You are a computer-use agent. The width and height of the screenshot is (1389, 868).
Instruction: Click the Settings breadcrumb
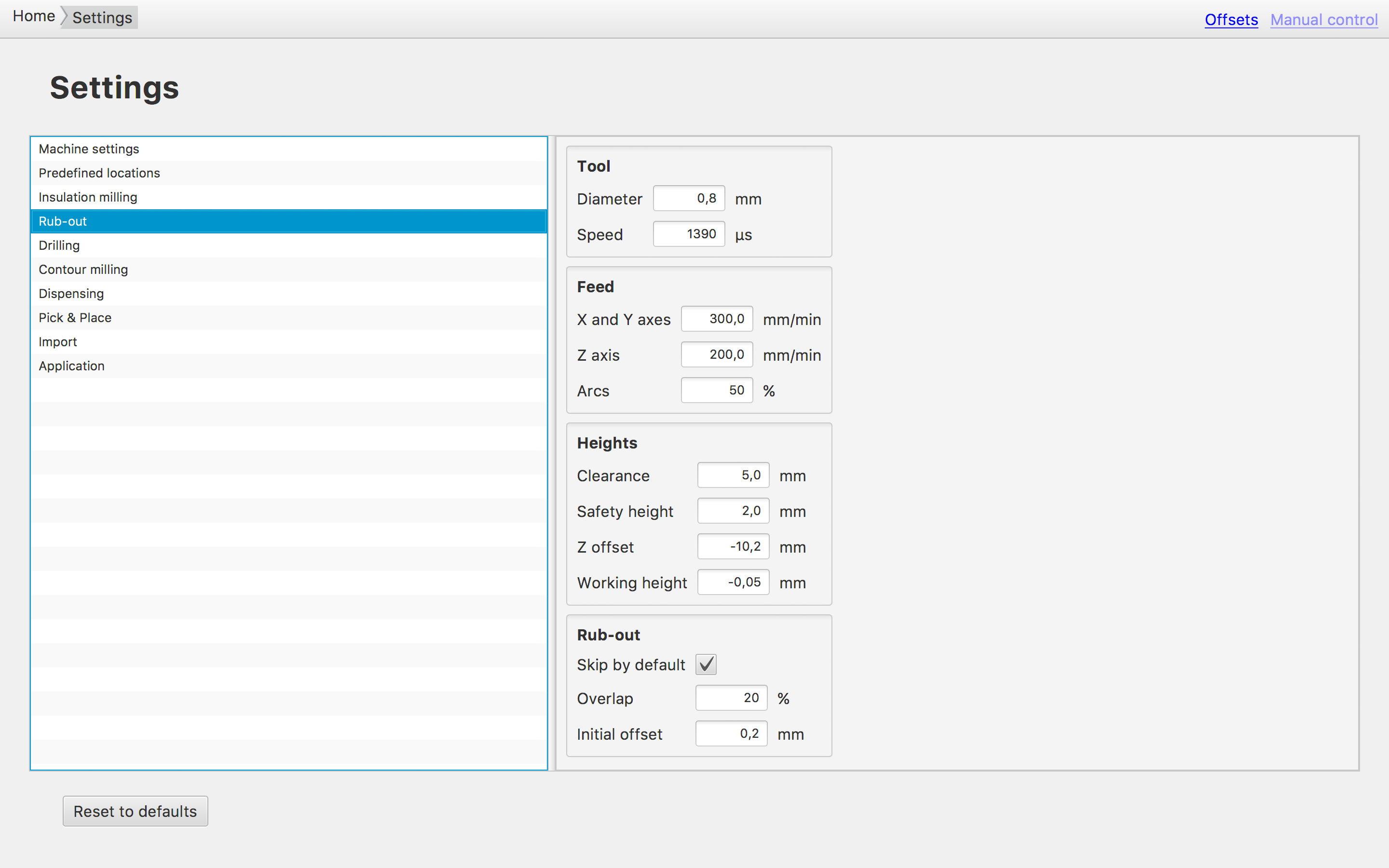102,18
